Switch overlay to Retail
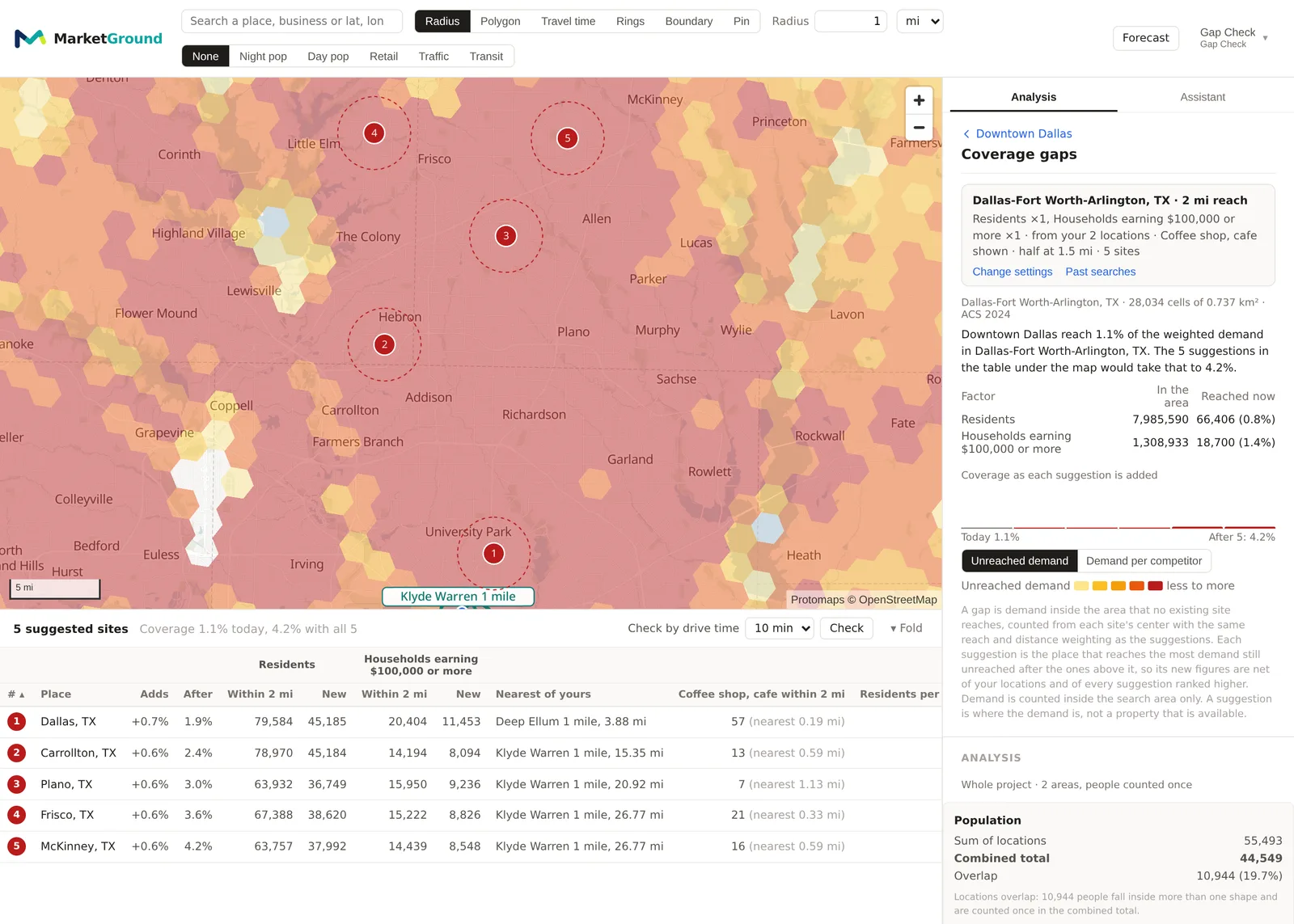 [x=383, y=57]
